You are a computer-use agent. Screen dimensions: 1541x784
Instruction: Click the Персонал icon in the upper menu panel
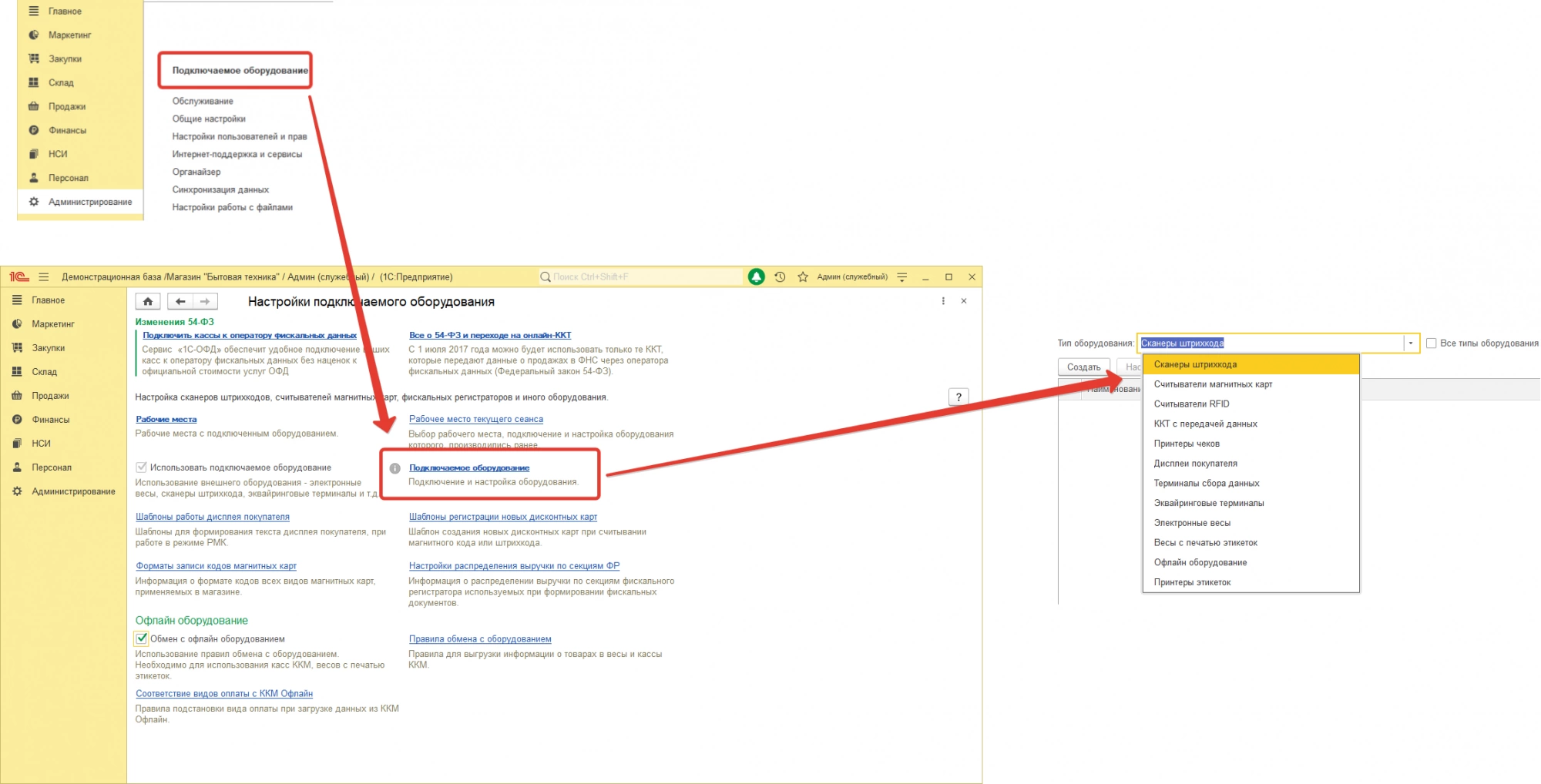point(34,178)
